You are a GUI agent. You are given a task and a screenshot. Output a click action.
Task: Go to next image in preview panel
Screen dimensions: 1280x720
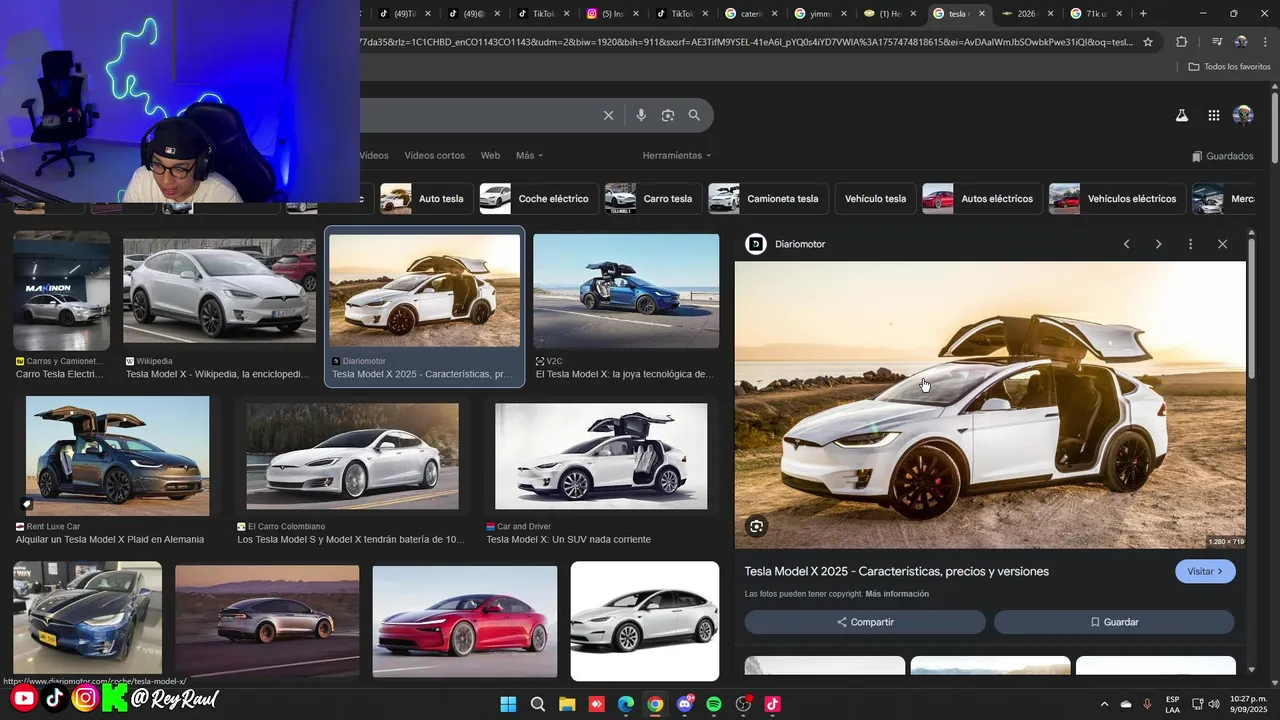coord(1158,244)
